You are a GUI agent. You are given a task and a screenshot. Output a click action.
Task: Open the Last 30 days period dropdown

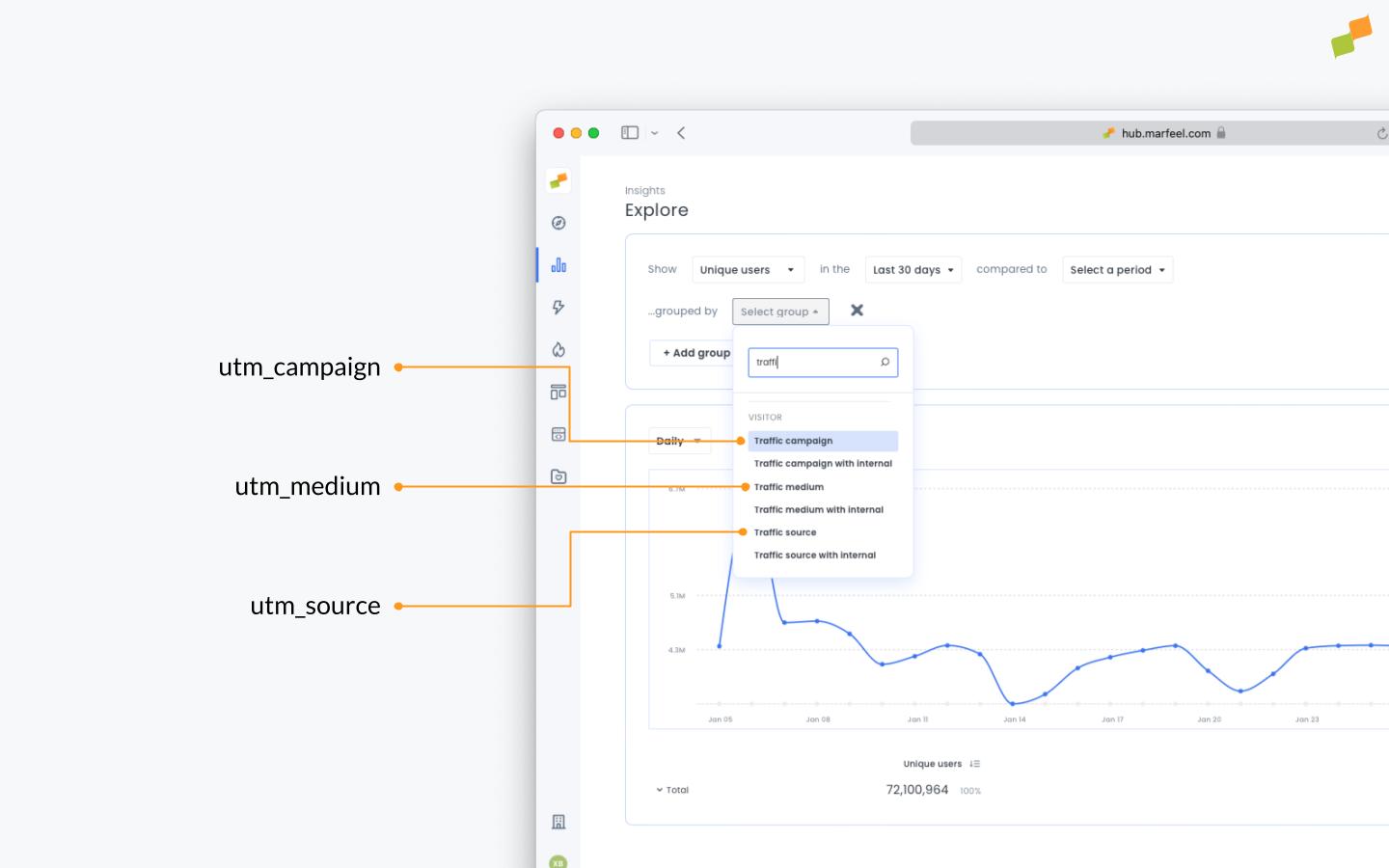point(912,269)
